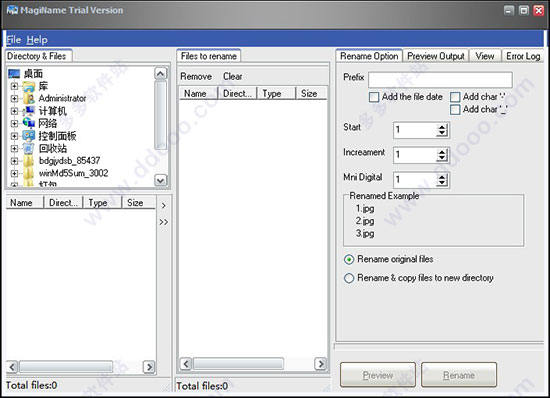The image size is (550, 398).
Task: Click the winMd5Sum_3002 folder icon
Action: 29,173
